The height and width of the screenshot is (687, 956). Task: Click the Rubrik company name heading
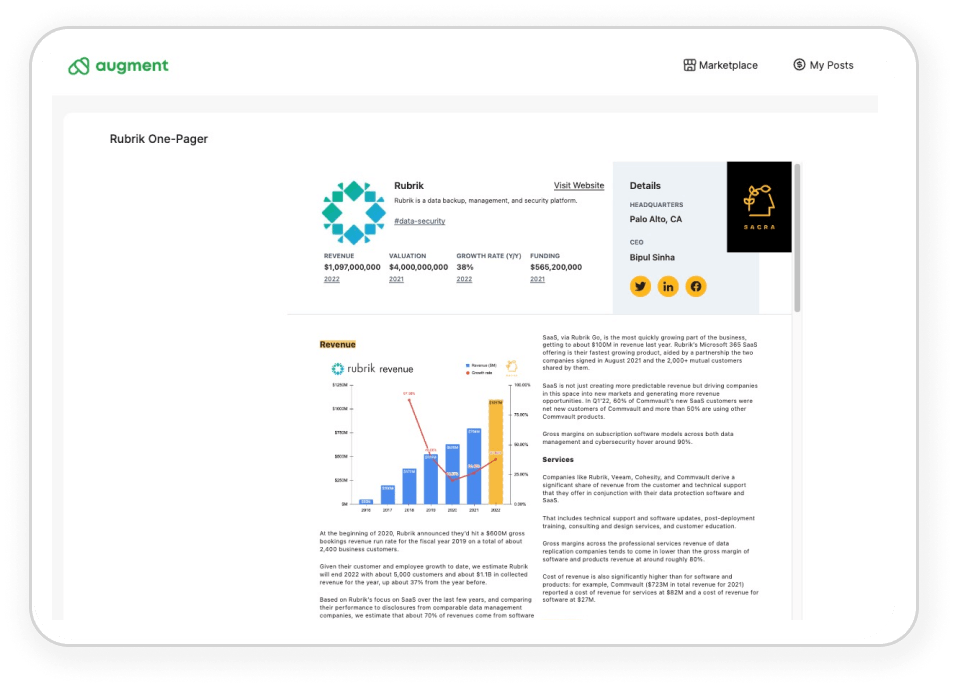point(408,186)
